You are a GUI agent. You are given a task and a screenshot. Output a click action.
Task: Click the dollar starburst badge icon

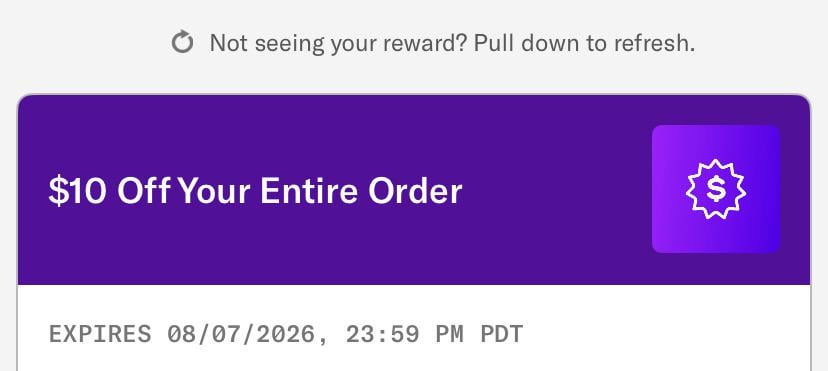[x=716, y=189]
